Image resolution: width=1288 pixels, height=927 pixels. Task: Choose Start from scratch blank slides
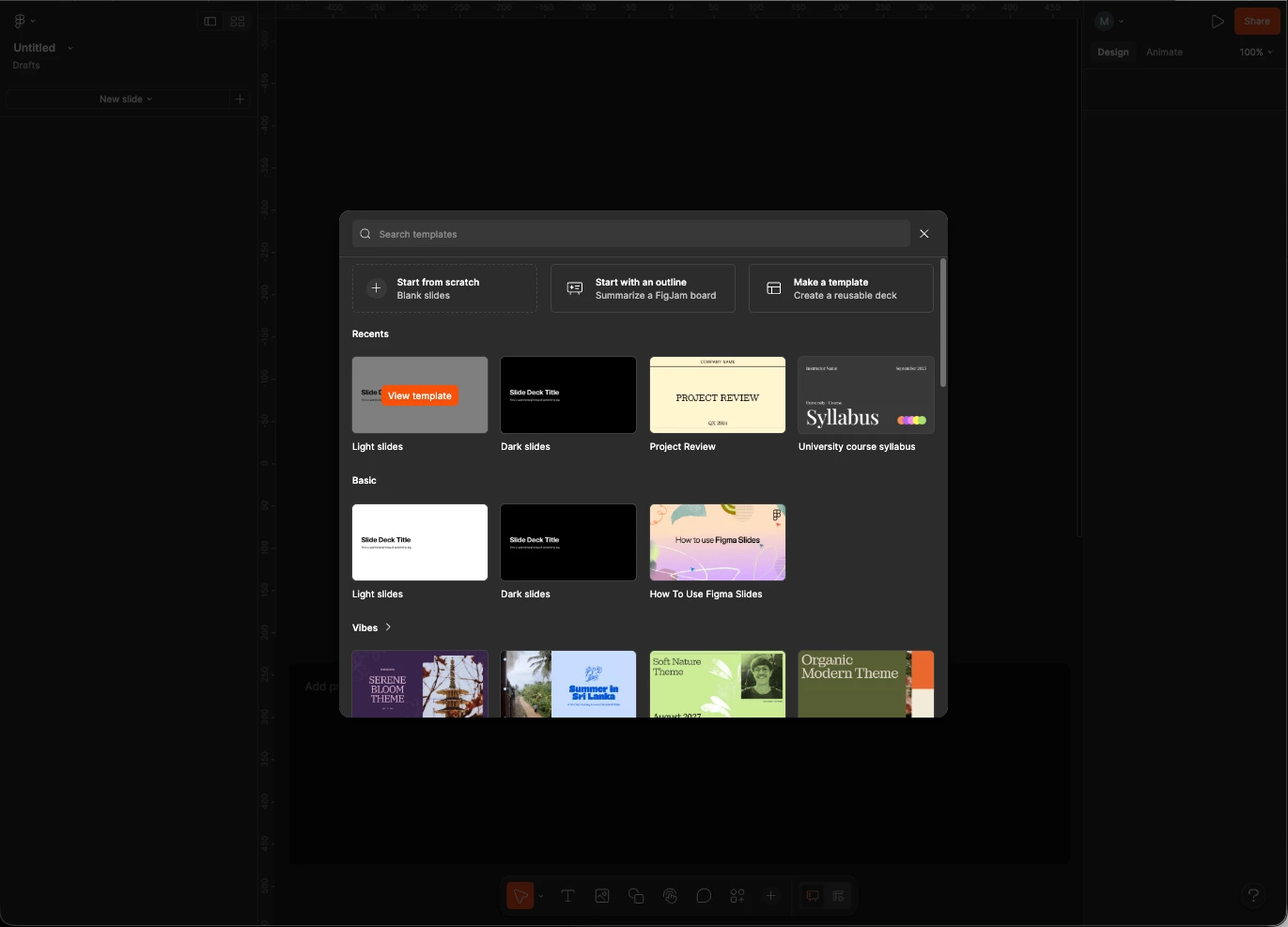point(444,288)
